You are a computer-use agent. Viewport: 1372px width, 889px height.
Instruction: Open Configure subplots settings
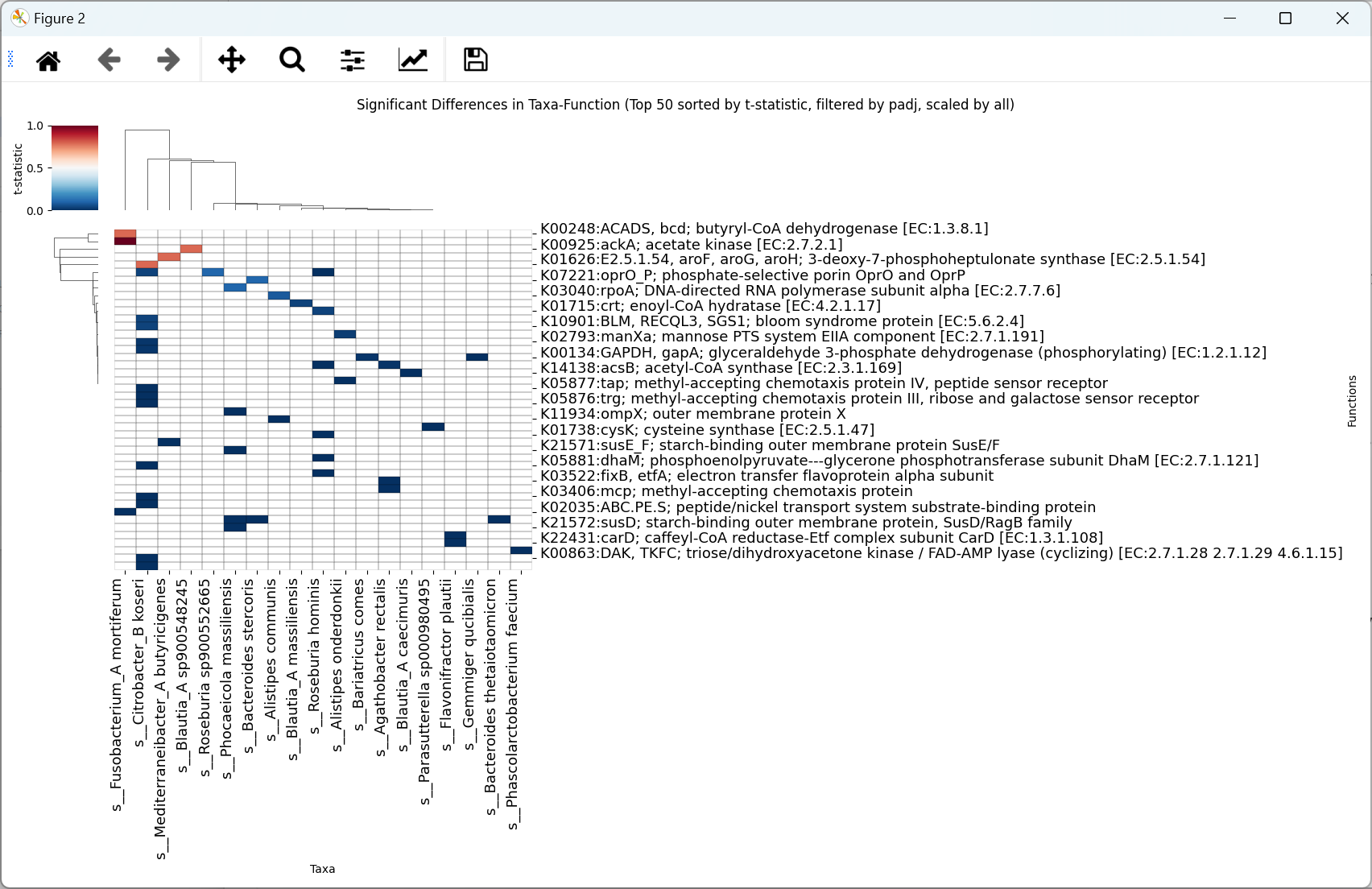click(353, 60)
